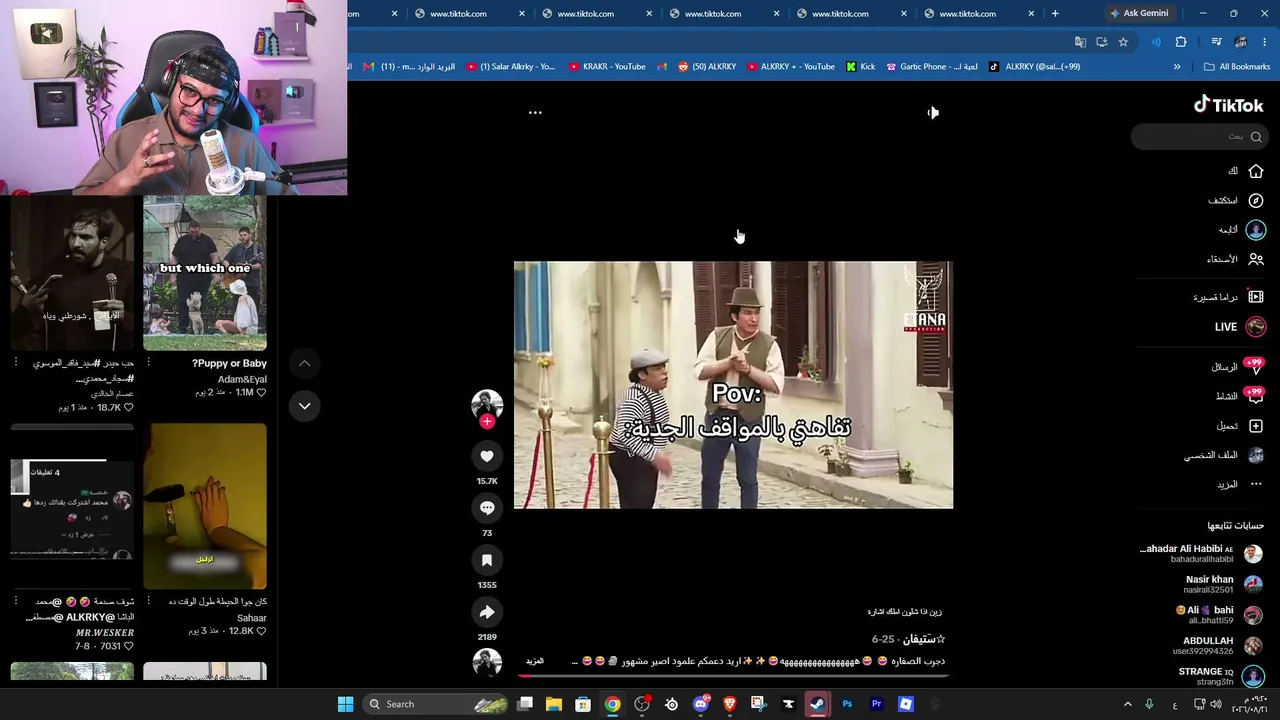Viewport: 1280px width, 720px height.
Task: Open bahadurali habibi's account
Action: pyautogui.click(x=1200, y=553)
